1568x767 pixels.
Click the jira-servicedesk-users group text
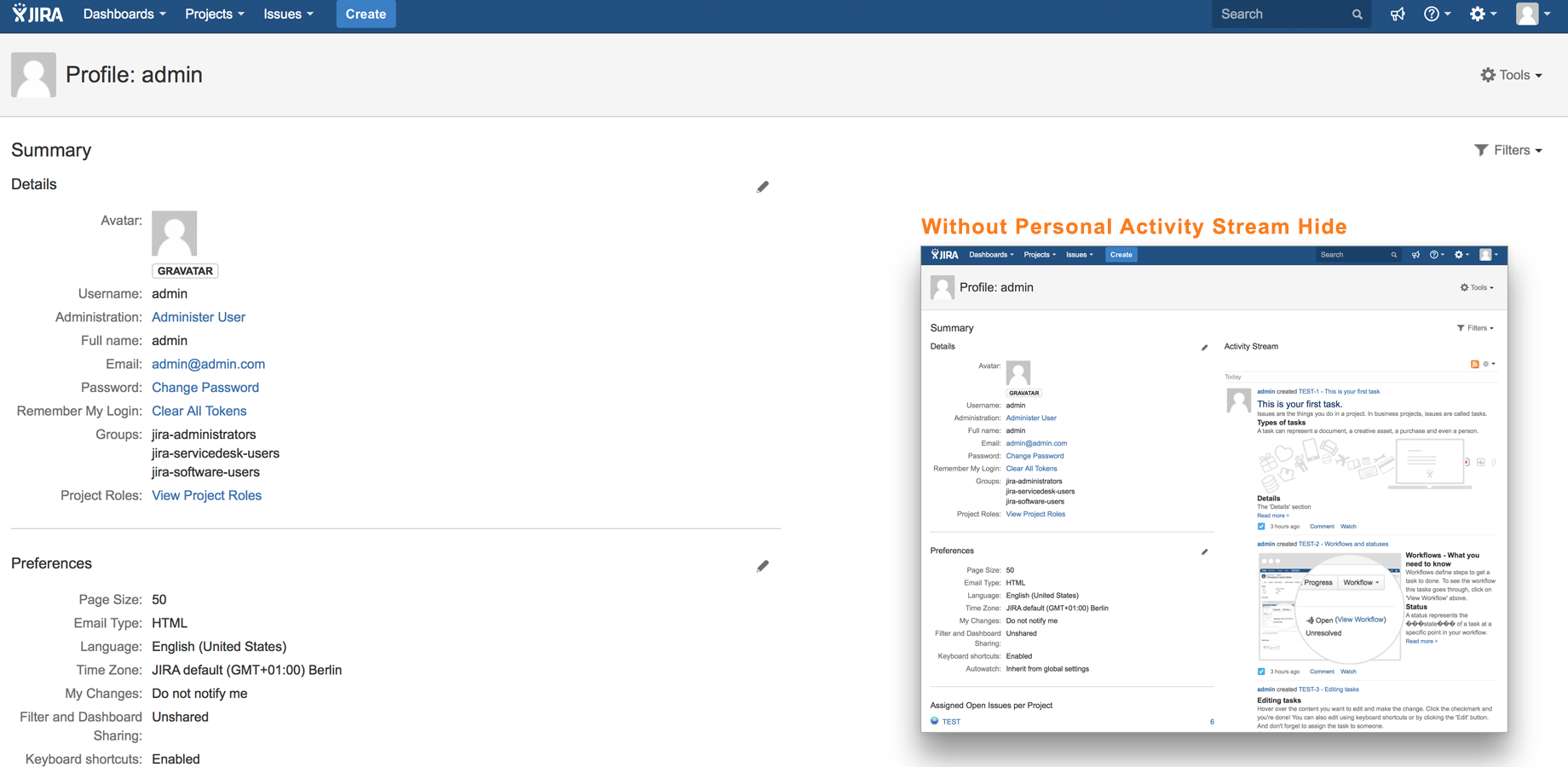[216, 453]
